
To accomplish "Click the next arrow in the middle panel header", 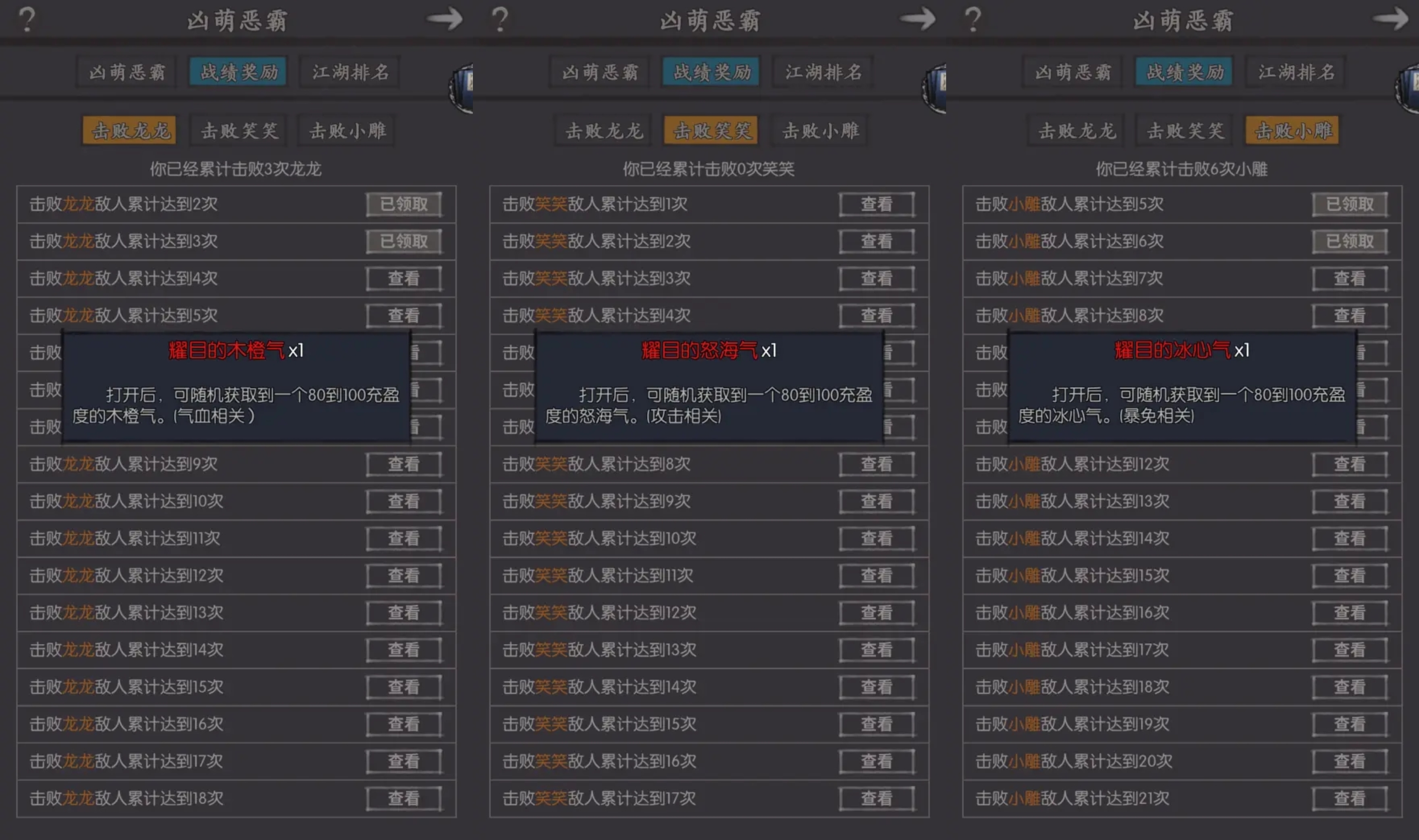I will click(x=917, y=19).
